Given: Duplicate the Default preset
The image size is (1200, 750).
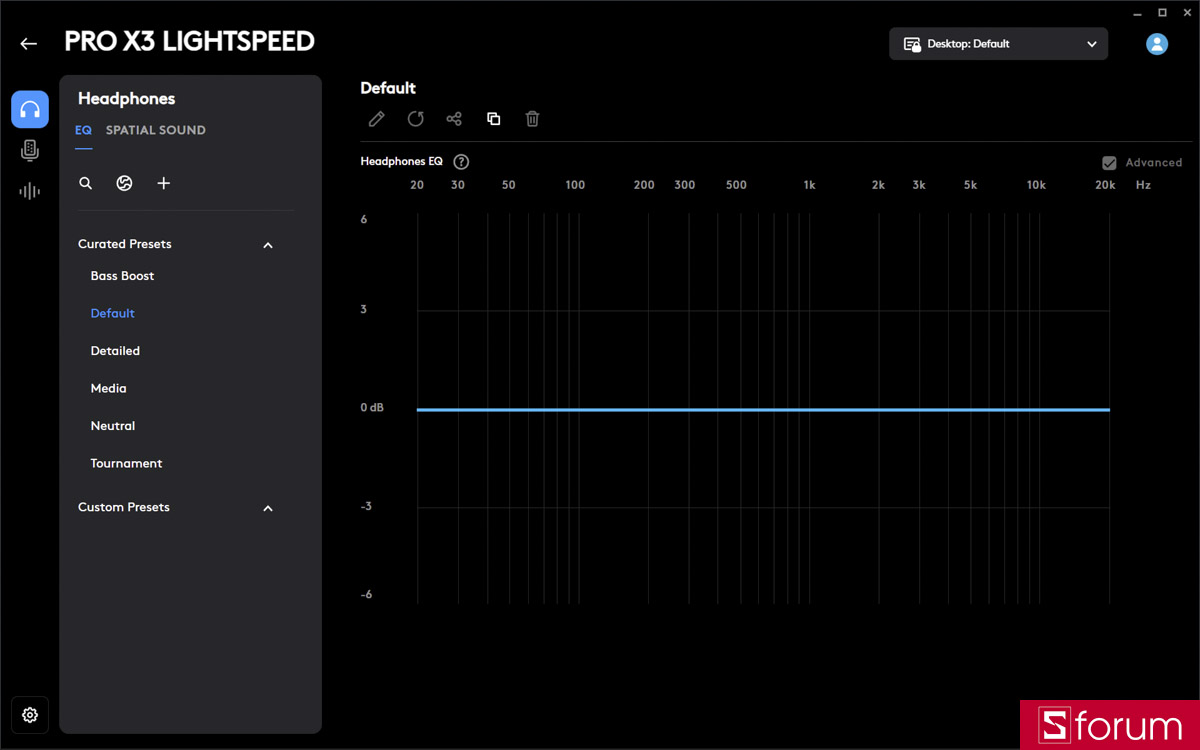Looking at the screenshot, I should (x=494, y=119).
